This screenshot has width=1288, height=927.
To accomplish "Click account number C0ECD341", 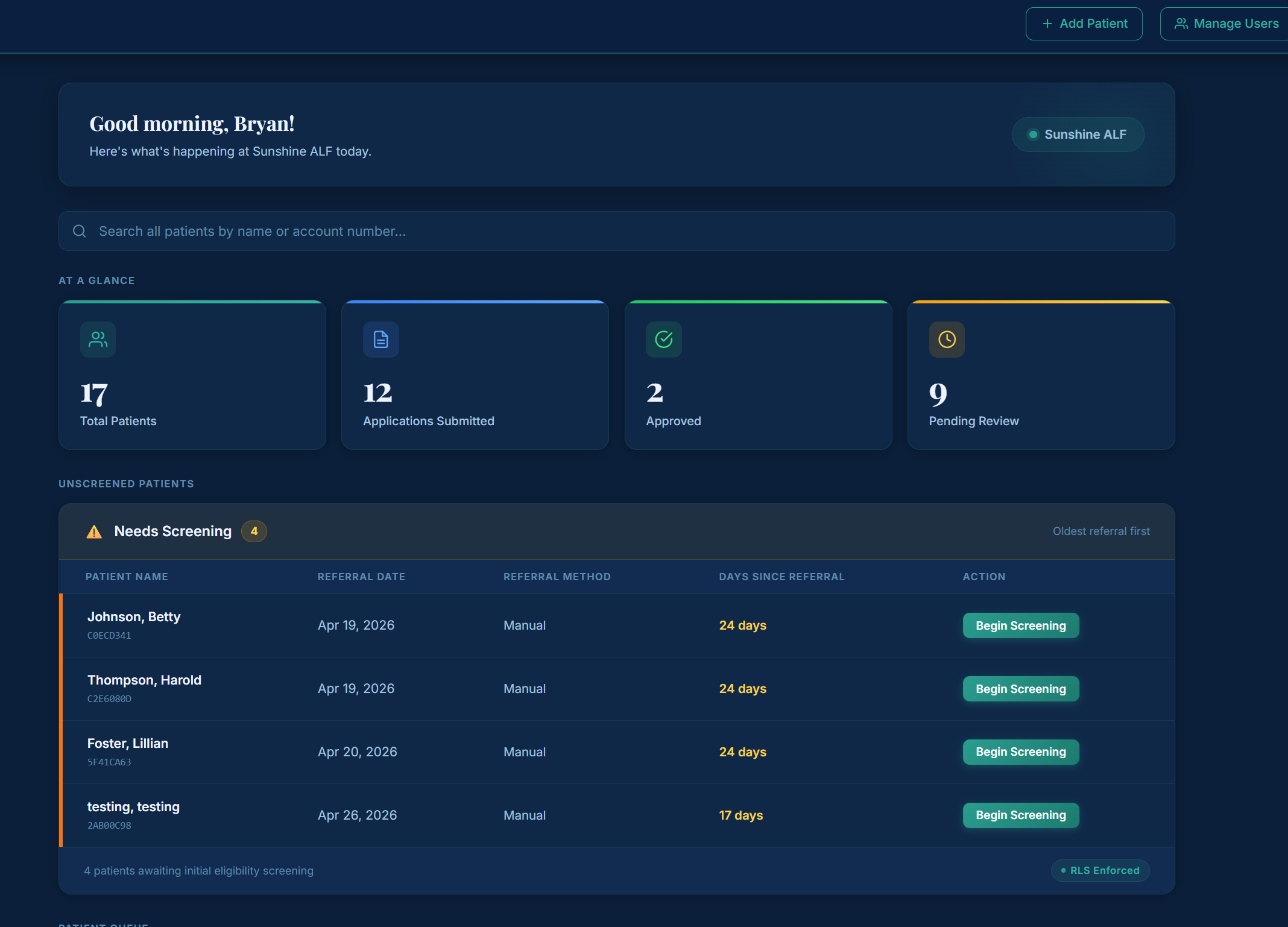I will [x=109, y=636].
